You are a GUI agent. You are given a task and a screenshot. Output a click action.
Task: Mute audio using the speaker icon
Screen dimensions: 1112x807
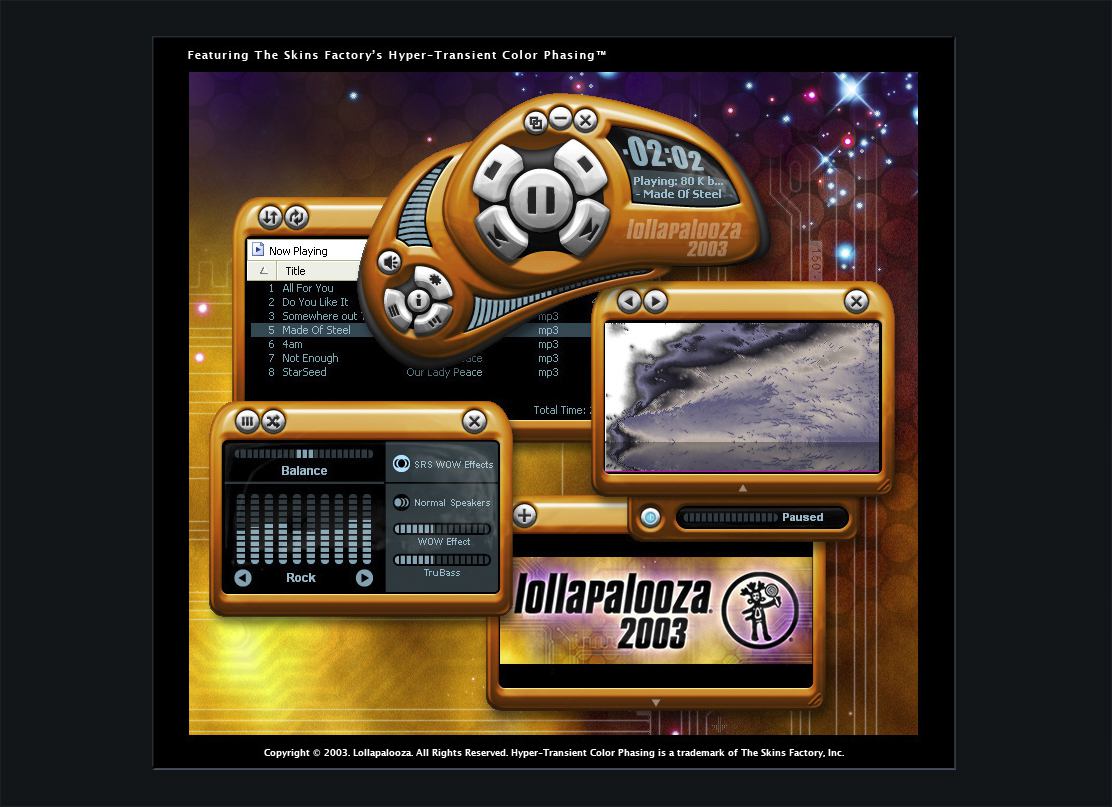389,263
